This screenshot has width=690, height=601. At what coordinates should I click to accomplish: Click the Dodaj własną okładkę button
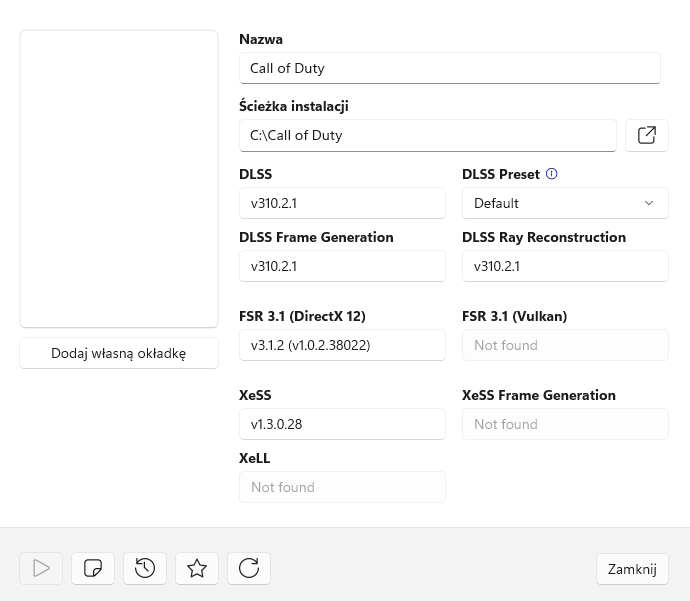click(119, 353)
